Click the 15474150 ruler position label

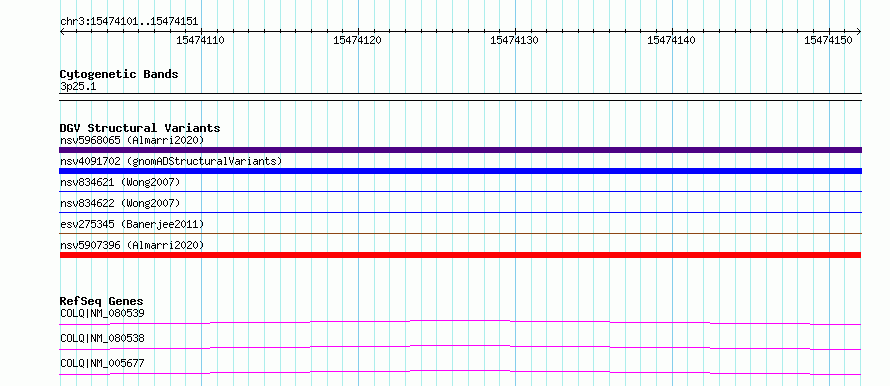[828, 40]
